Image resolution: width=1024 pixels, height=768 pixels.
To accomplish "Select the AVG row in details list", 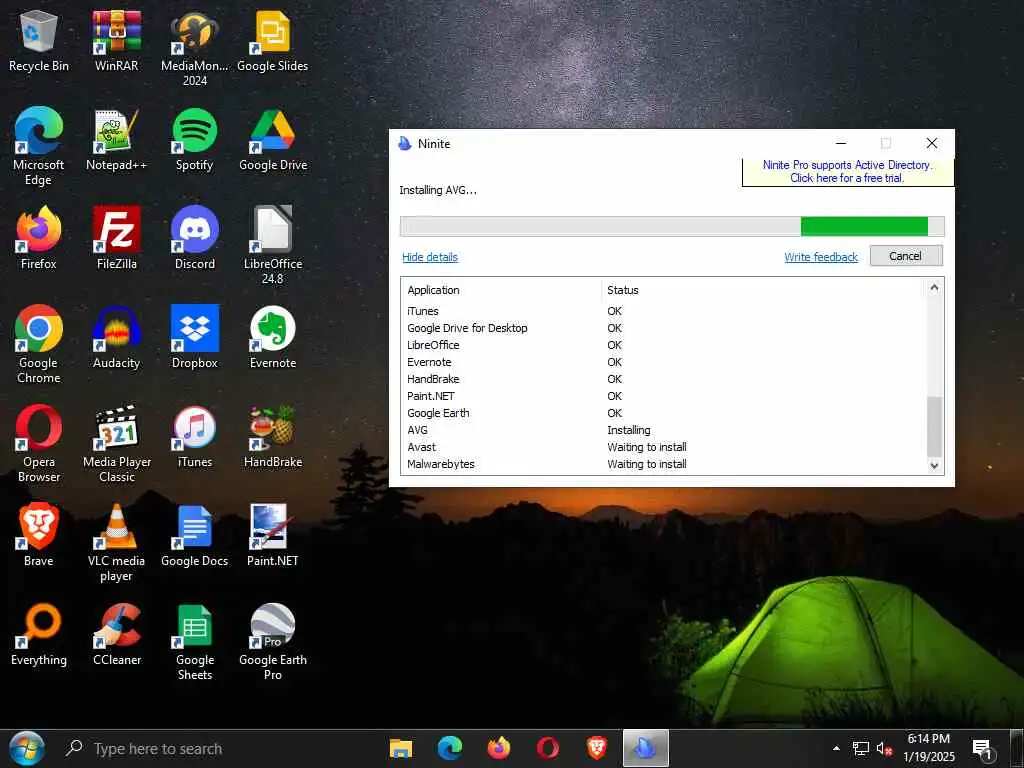I will pyautogui.click(x=664, y=430).
